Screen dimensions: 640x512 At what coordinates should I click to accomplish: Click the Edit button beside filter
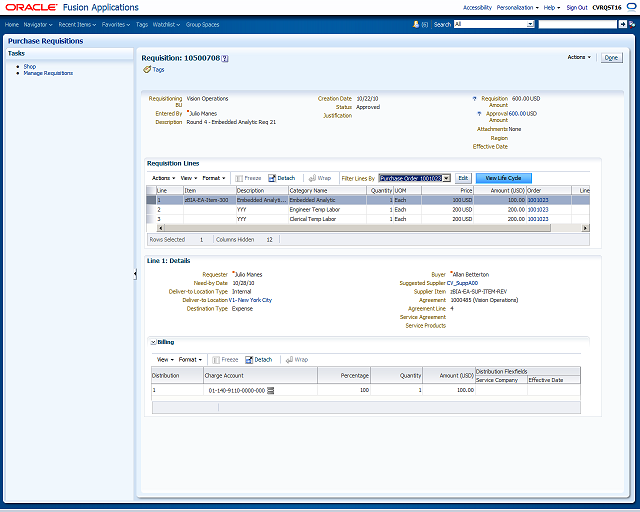pyautogui.click(x=463, y=178)
